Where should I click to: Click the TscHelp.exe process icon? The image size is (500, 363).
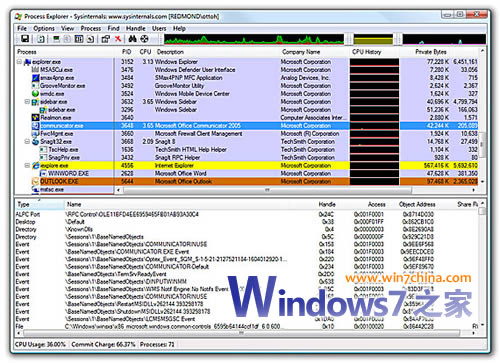pos(43,150)
